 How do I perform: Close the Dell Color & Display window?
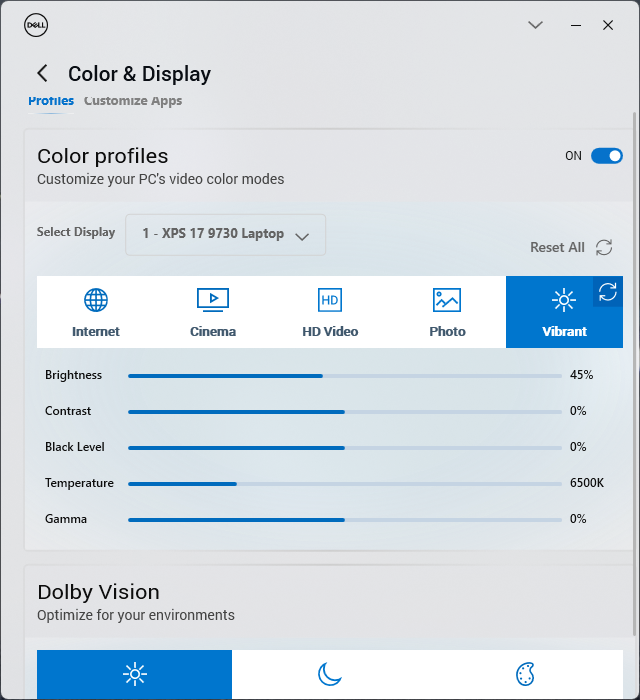[607, 25]
